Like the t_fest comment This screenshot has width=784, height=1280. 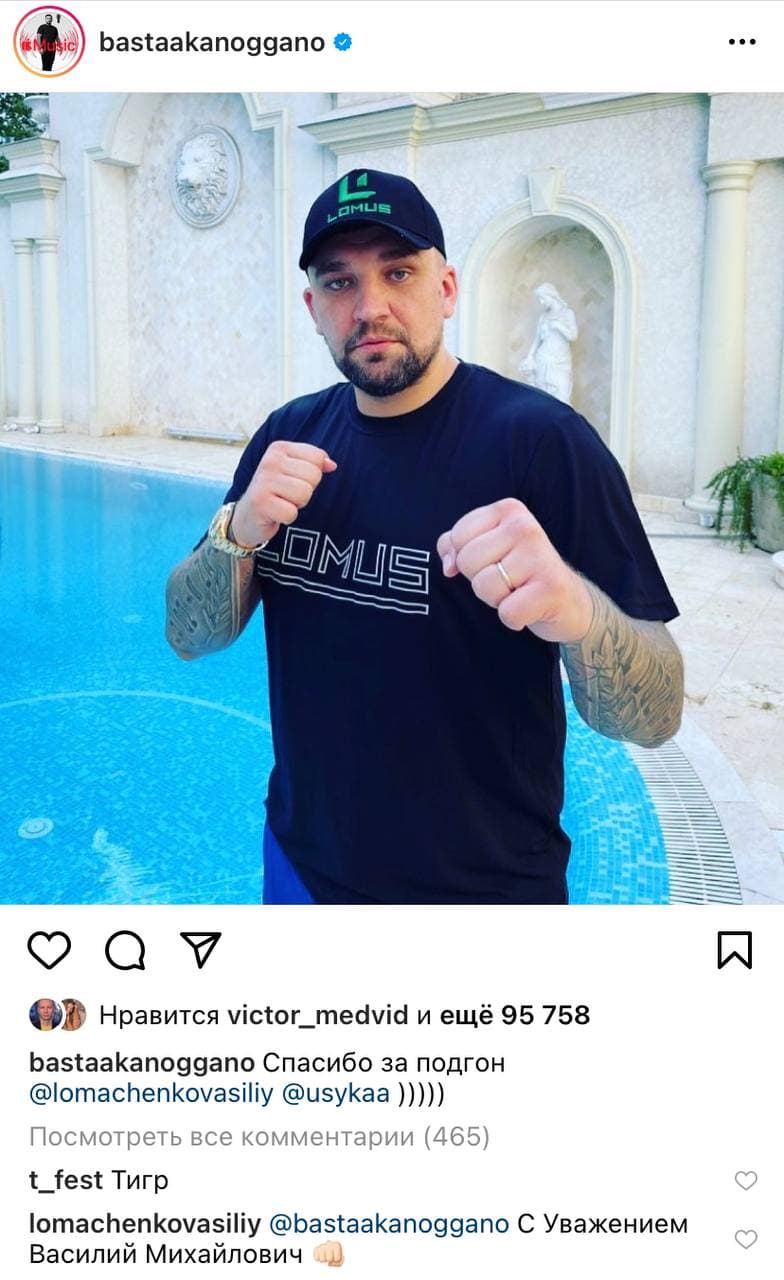point(746,1181)
